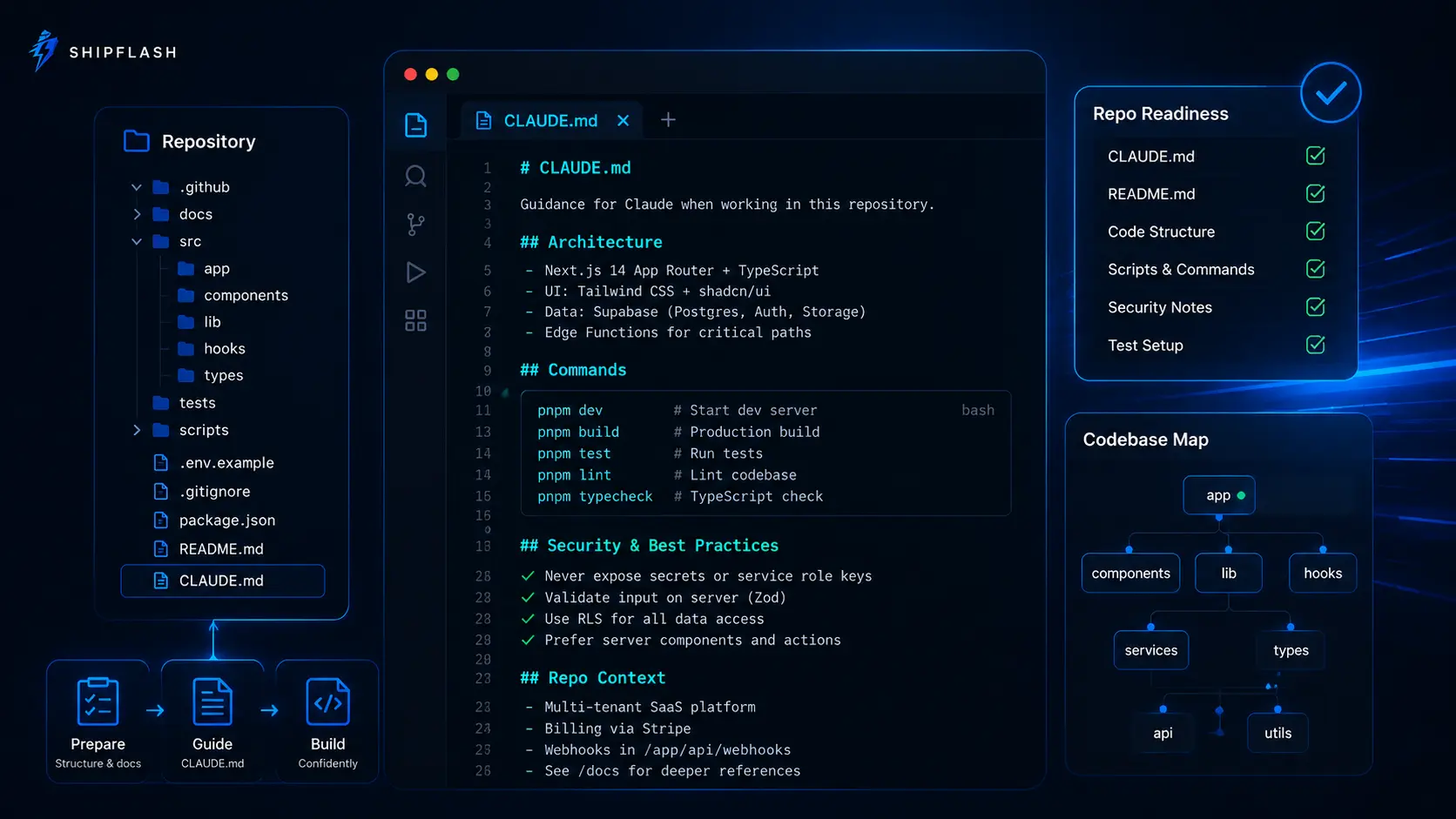
Task: Click the components folder icon
Action: tap(185, 295)
